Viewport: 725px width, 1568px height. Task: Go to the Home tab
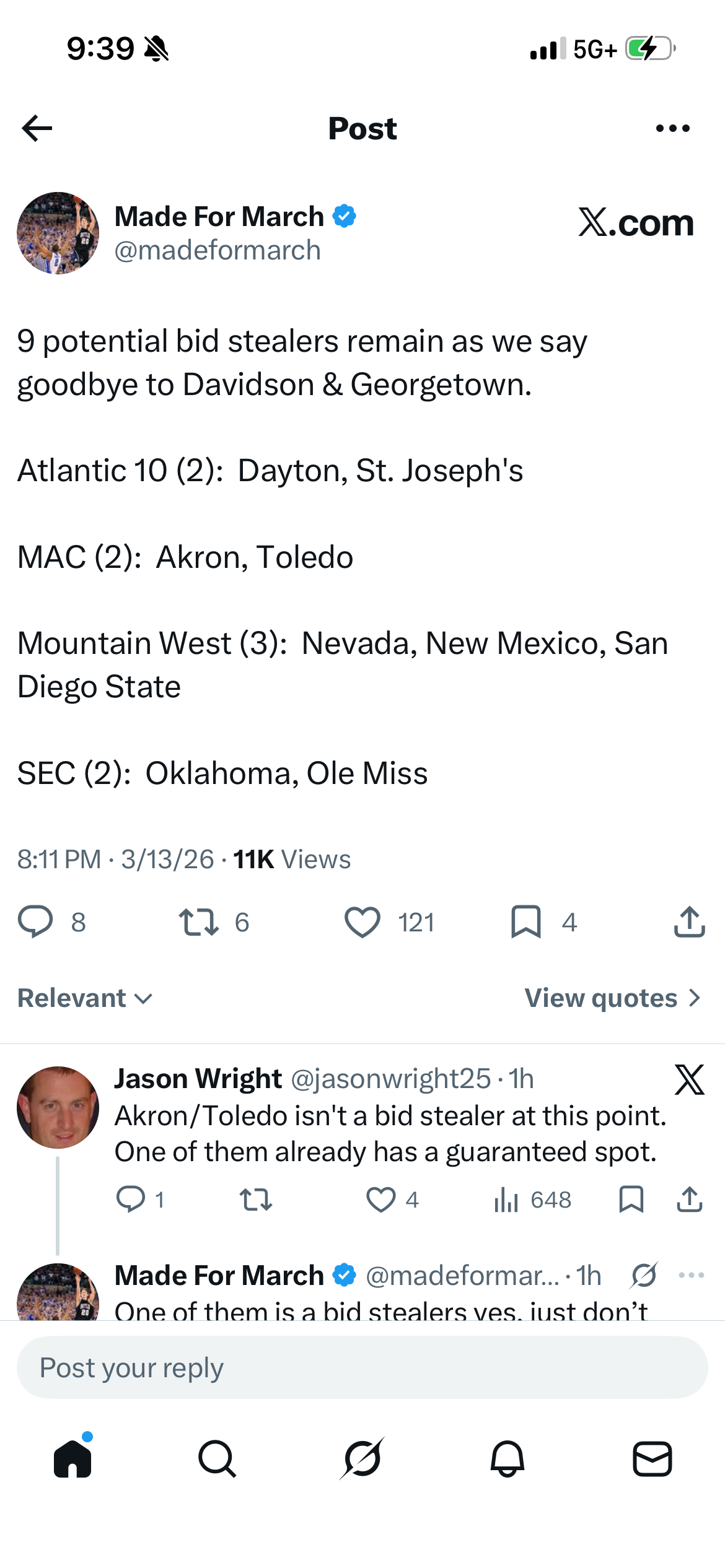click(72, 1458)
